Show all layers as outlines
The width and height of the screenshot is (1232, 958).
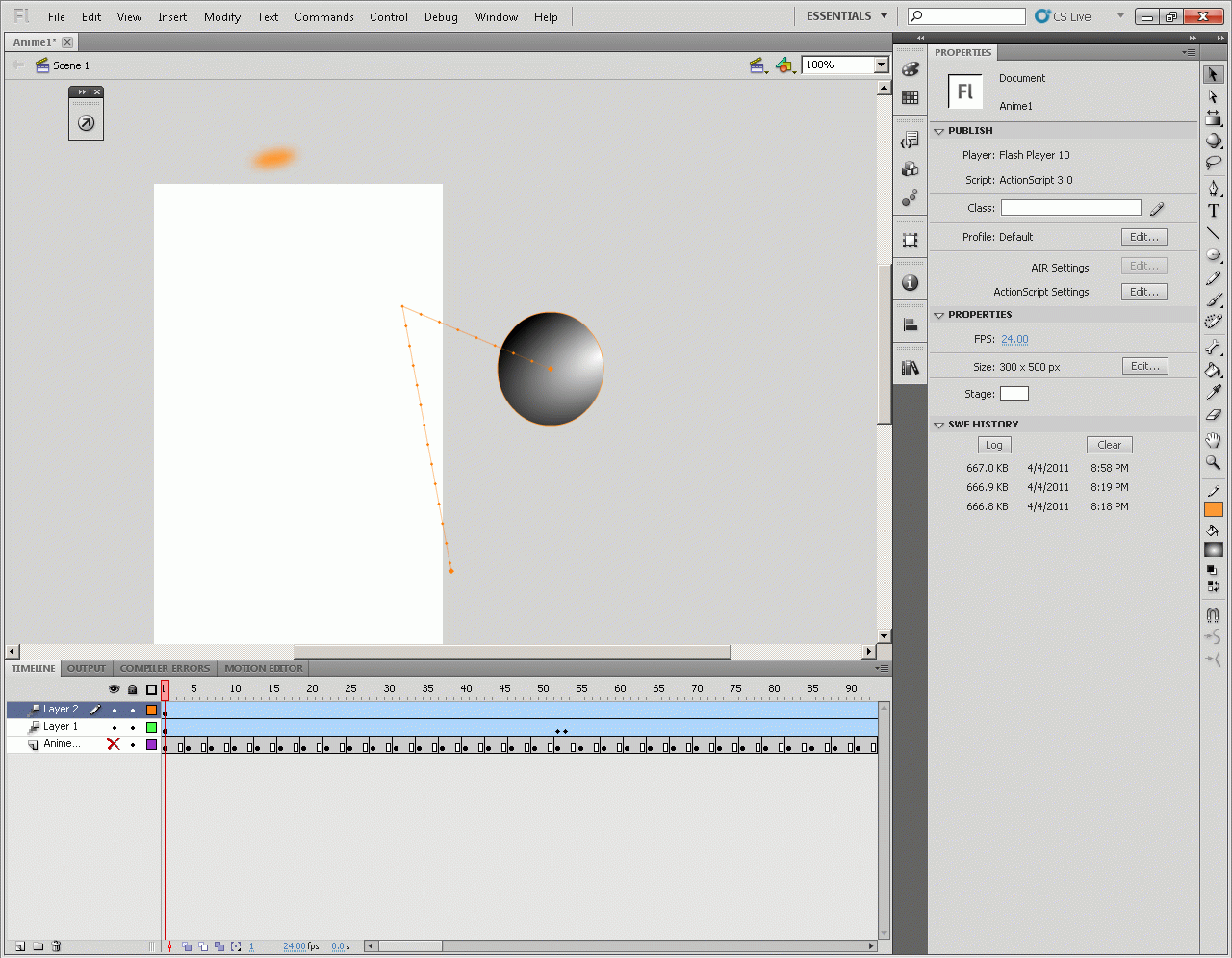tap(151, 689)
